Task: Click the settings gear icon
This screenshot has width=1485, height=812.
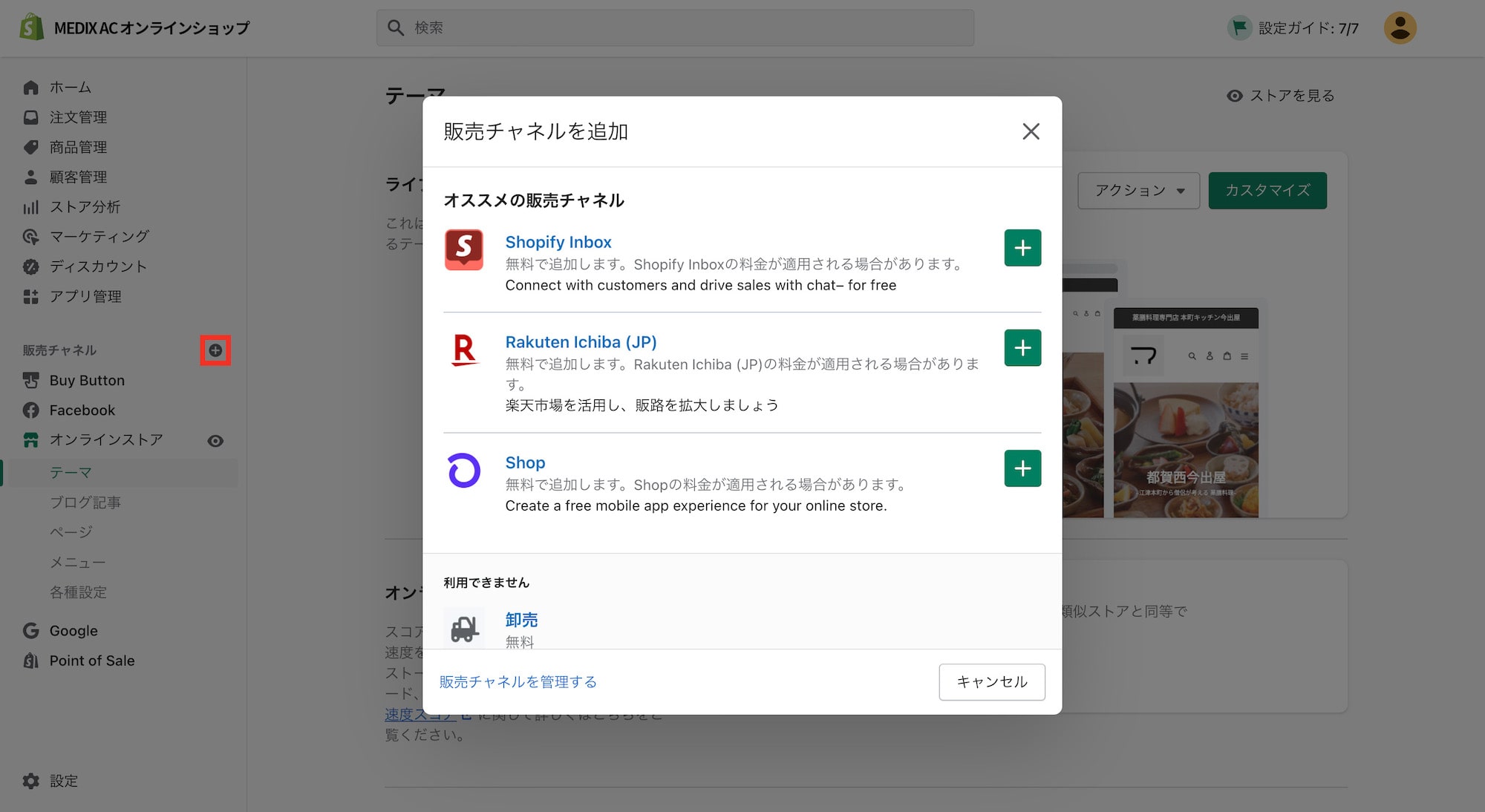Action: (30, 781)
